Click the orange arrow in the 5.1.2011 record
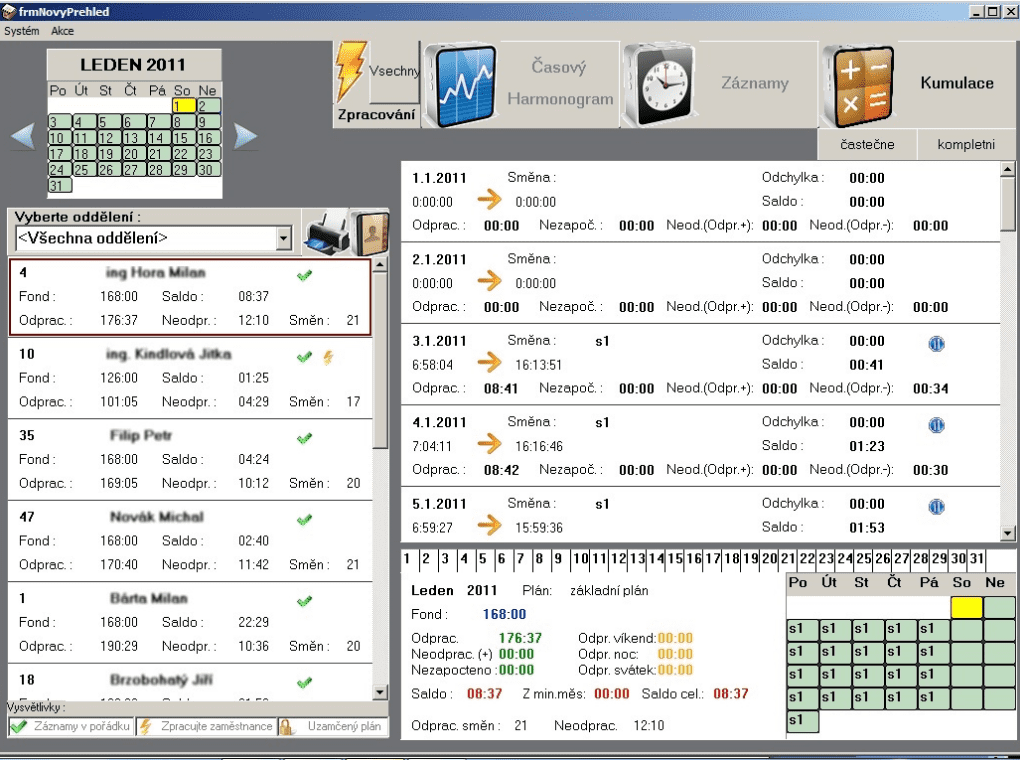 pos(489,524)
